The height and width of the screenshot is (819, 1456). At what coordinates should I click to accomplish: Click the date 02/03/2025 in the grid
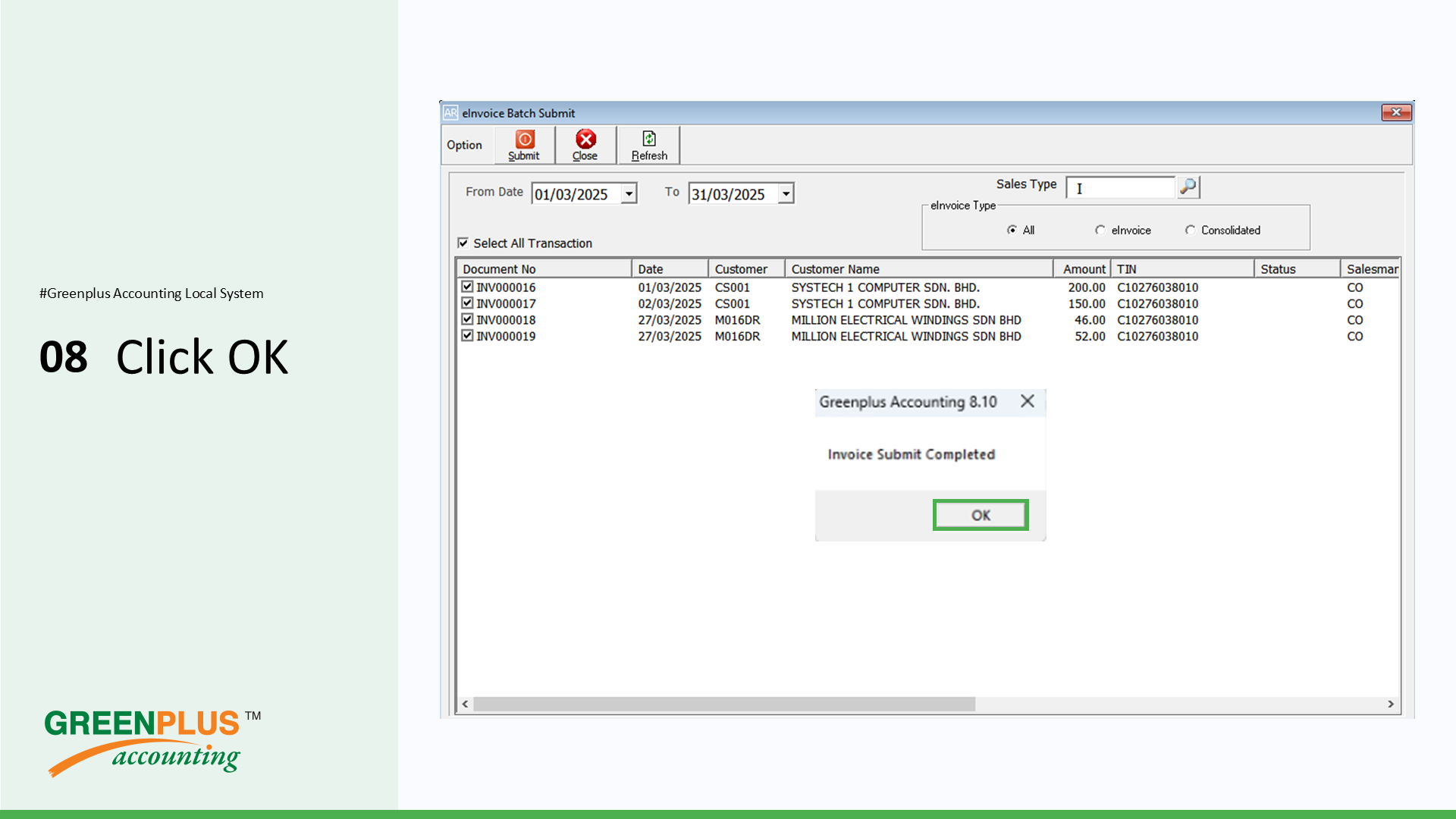(x=670, y=303)
